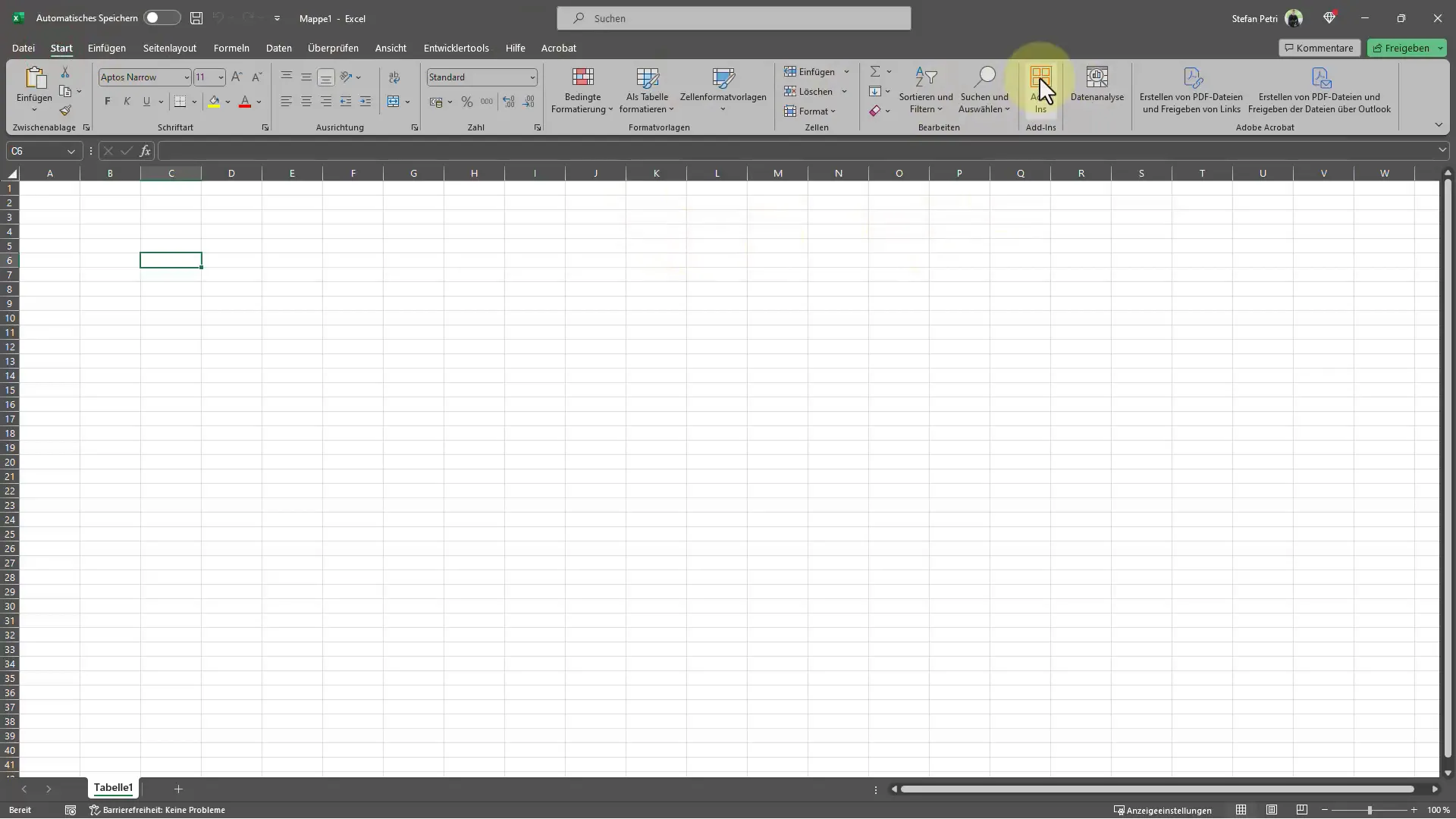Click the Kommentare button

click(1318, 47)
